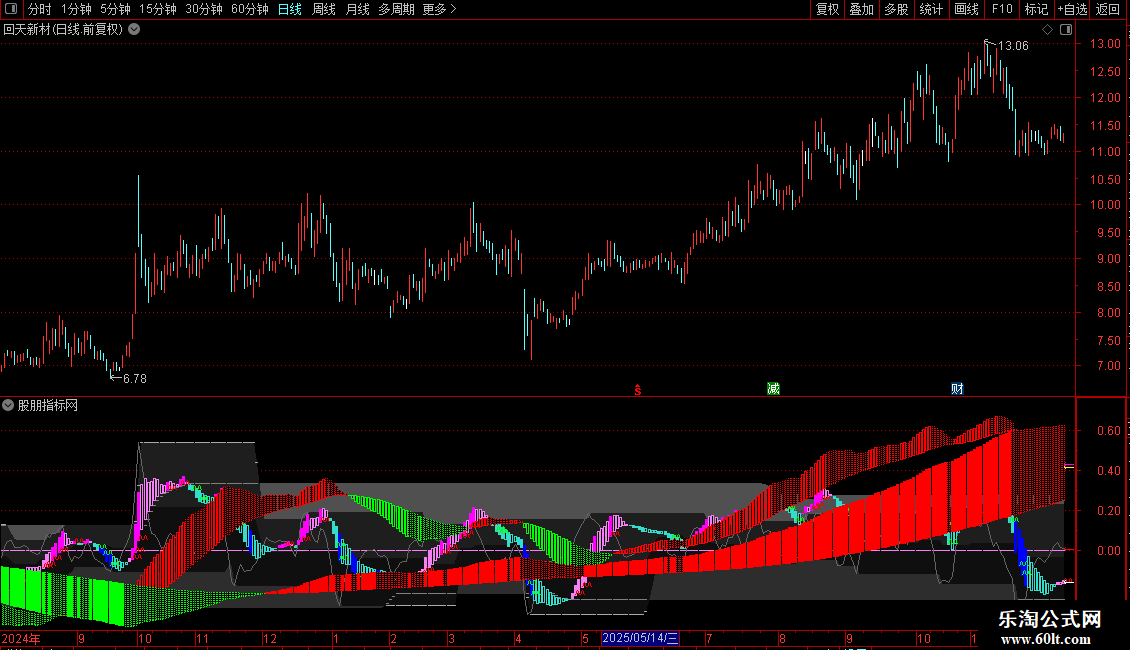Click the 标记 mark button
Screen dimensions: 1130x650
pos(1036,9)
